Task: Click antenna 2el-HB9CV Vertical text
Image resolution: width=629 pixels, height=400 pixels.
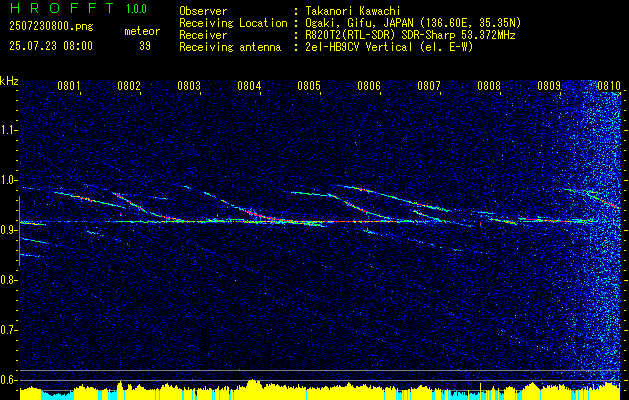Action: coord(390,47)
